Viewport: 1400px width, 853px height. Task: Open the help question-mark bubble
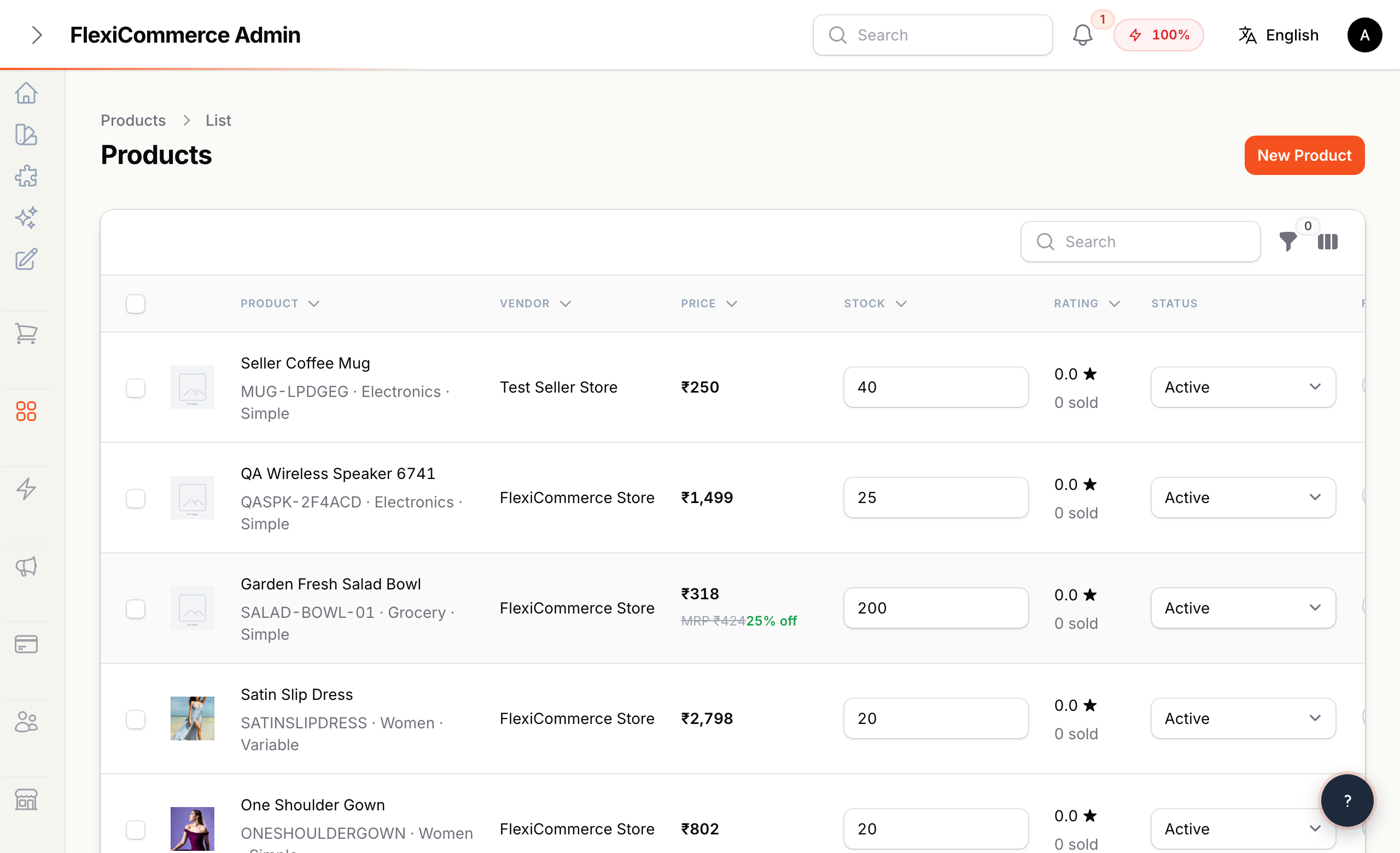[x=1347, y=801]
